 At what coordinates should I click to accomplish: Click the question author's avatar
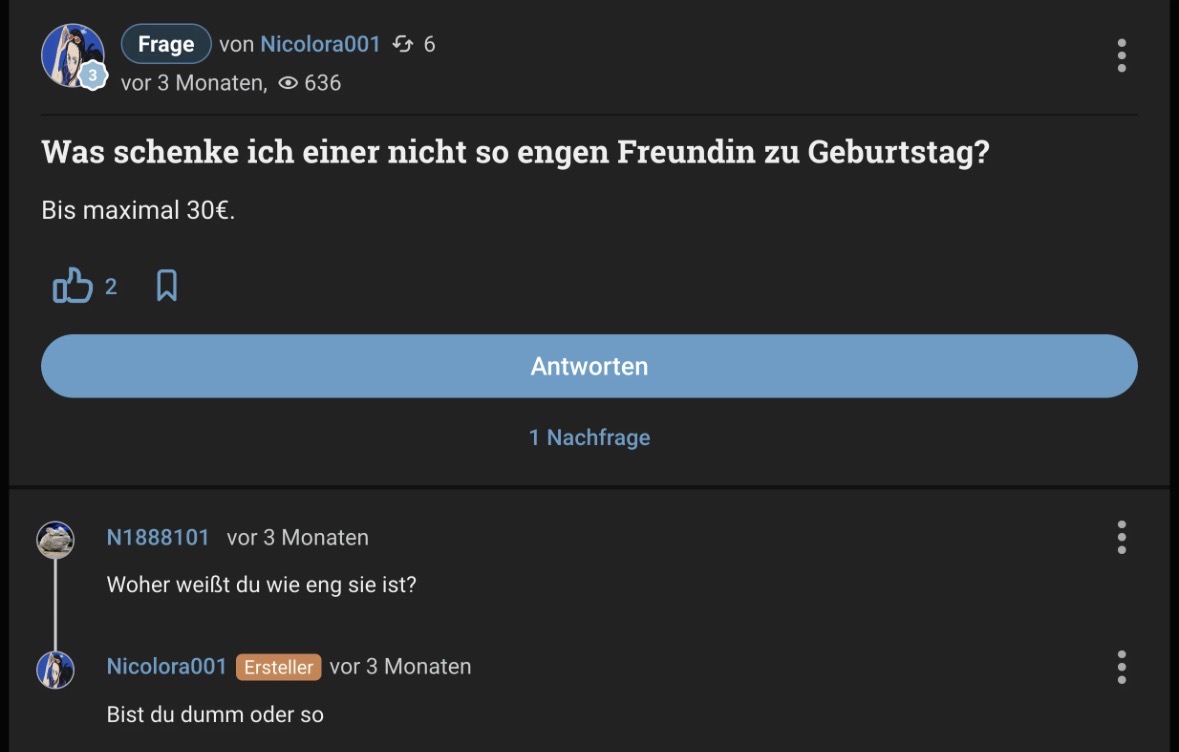pyautogui.click(x=70, y=54)
